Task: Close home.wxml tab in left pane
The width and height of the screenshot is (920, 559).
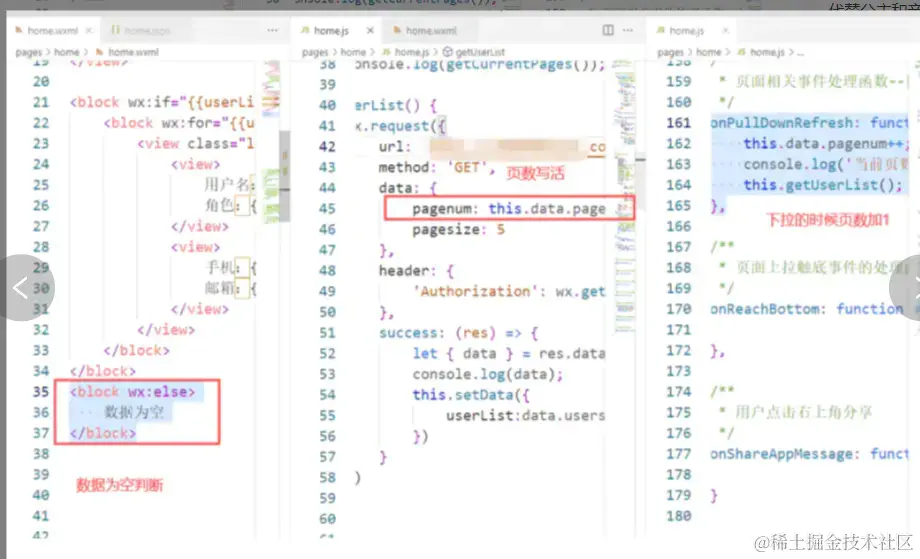Action: click(x=89, y=31)
